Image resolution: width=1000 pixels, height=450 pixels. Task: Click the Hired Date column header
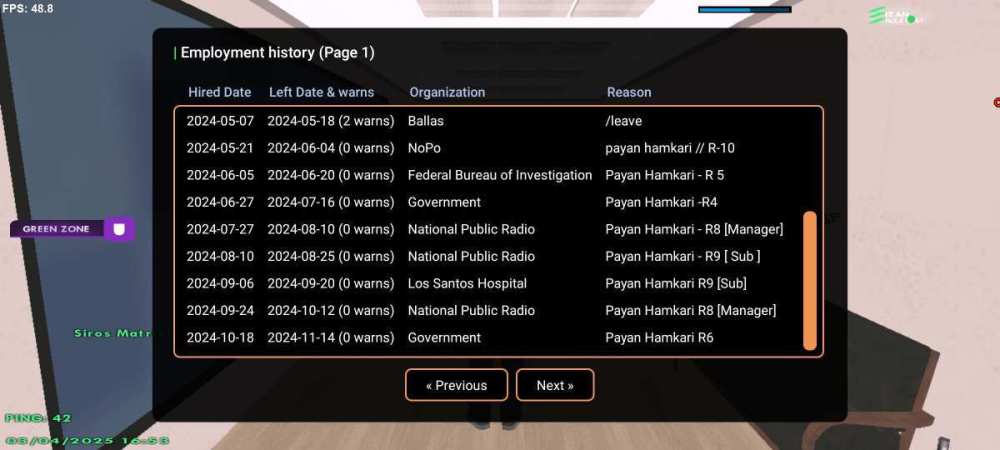(219, 92)
